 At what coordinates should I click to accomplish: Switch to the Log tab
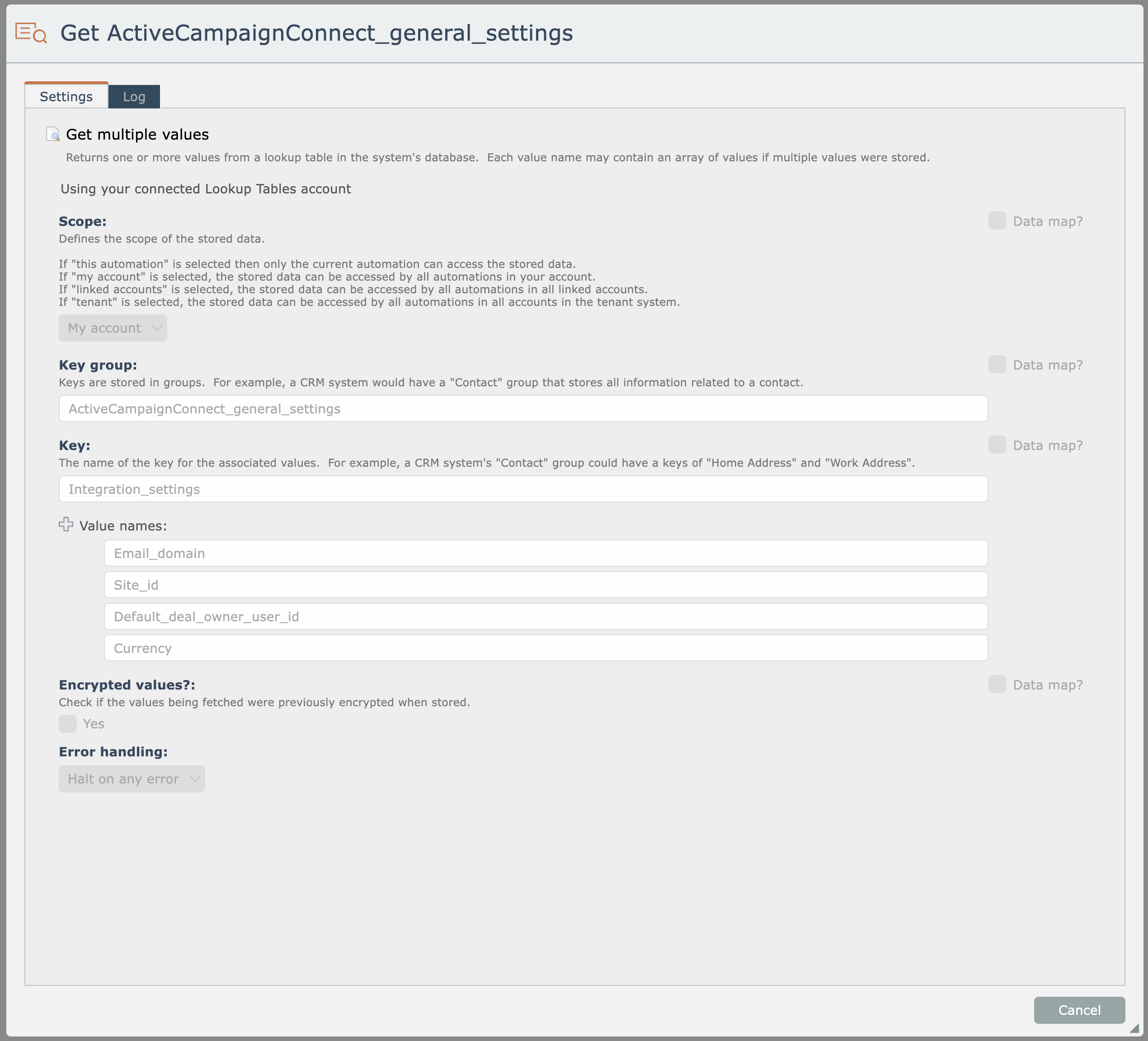click(x=134, y=97)
